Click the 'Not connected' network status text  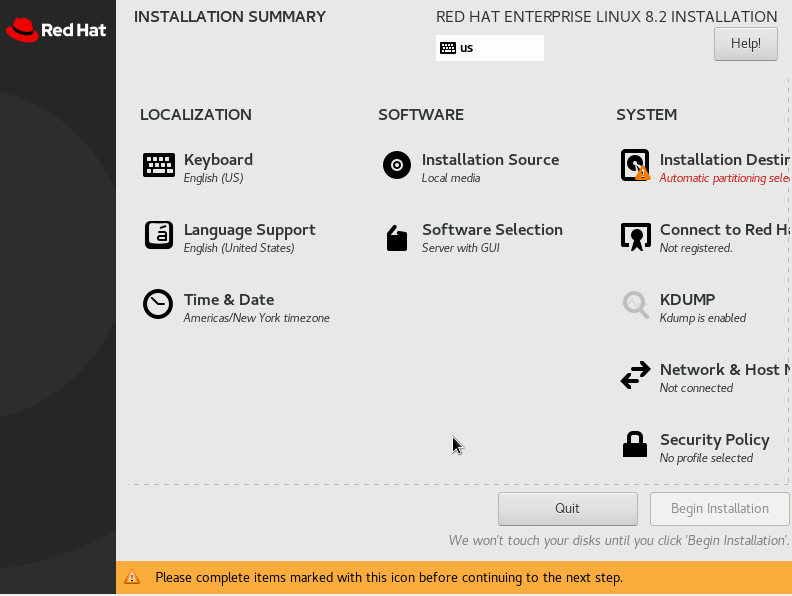tap(696, 388)
